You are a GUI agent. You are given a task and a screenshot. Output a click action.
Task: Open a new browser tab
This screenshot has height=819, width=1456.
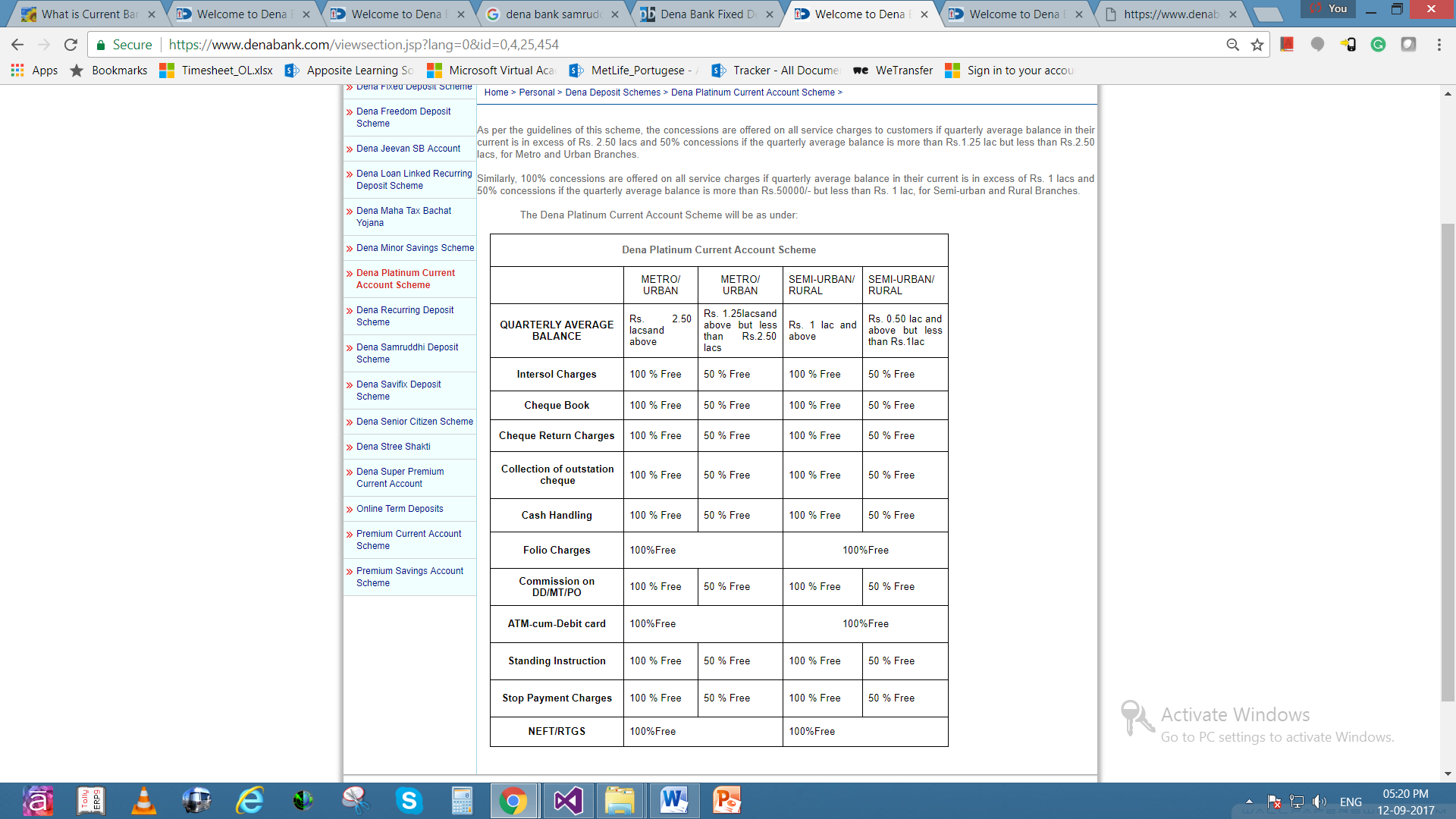click(x=1267, y=14)
